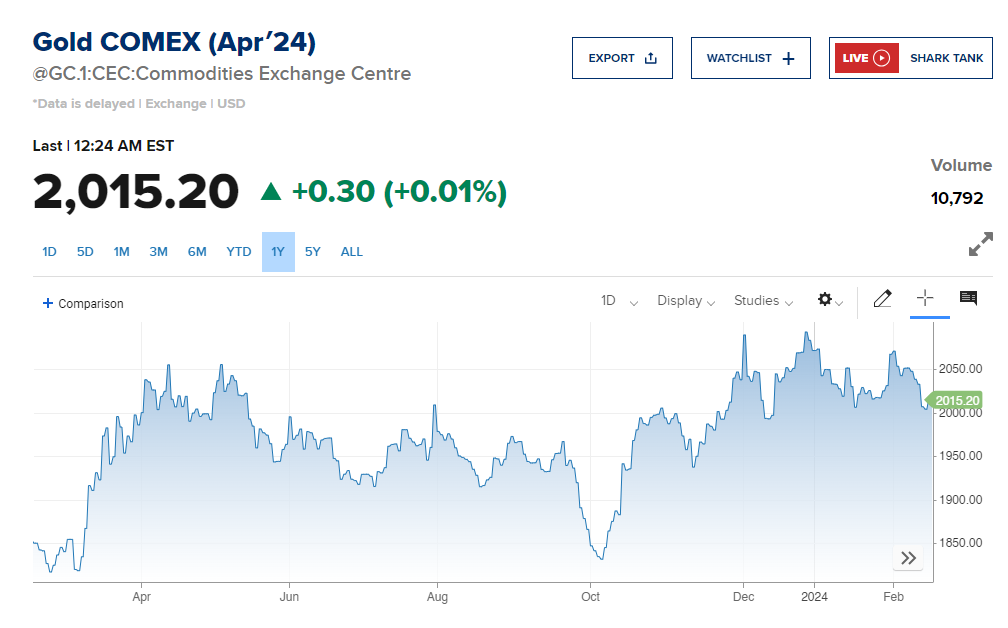Expand the Display dropdown
The image size is (1008, 628).
click(686, 301)
